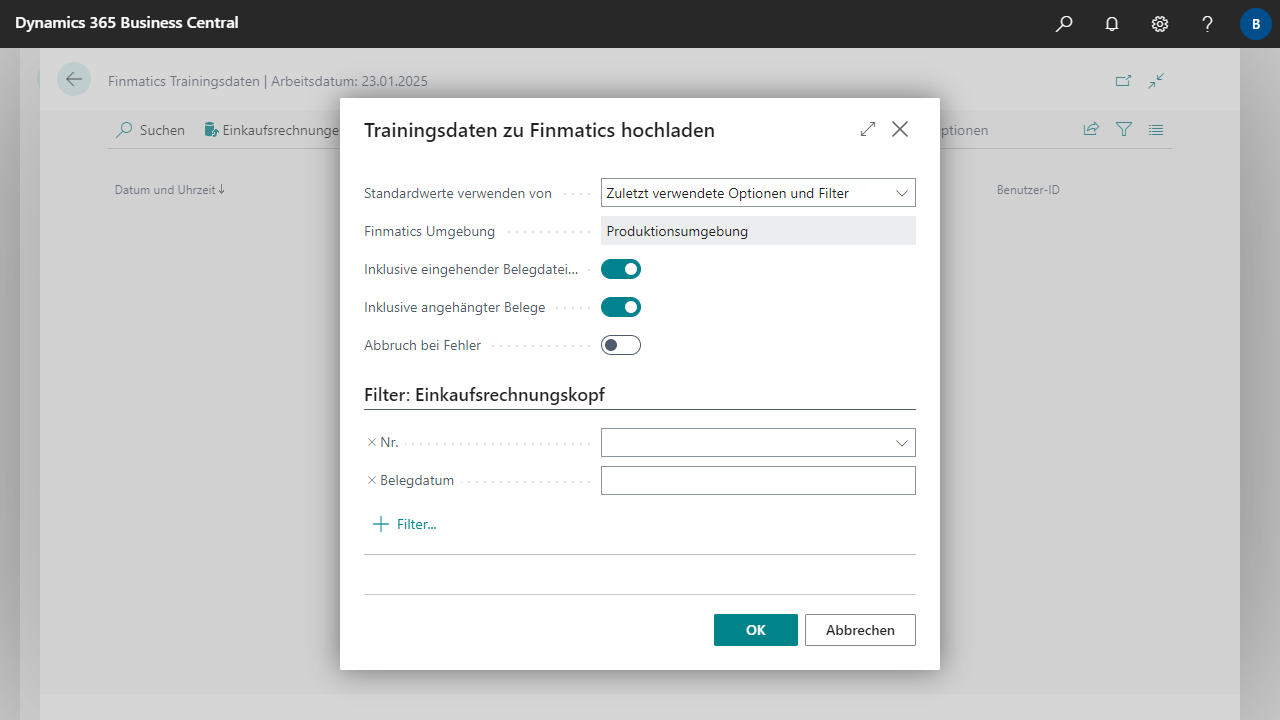Remove the Nr. filter field
1280x720 pixels.
(x=372, y=442)
